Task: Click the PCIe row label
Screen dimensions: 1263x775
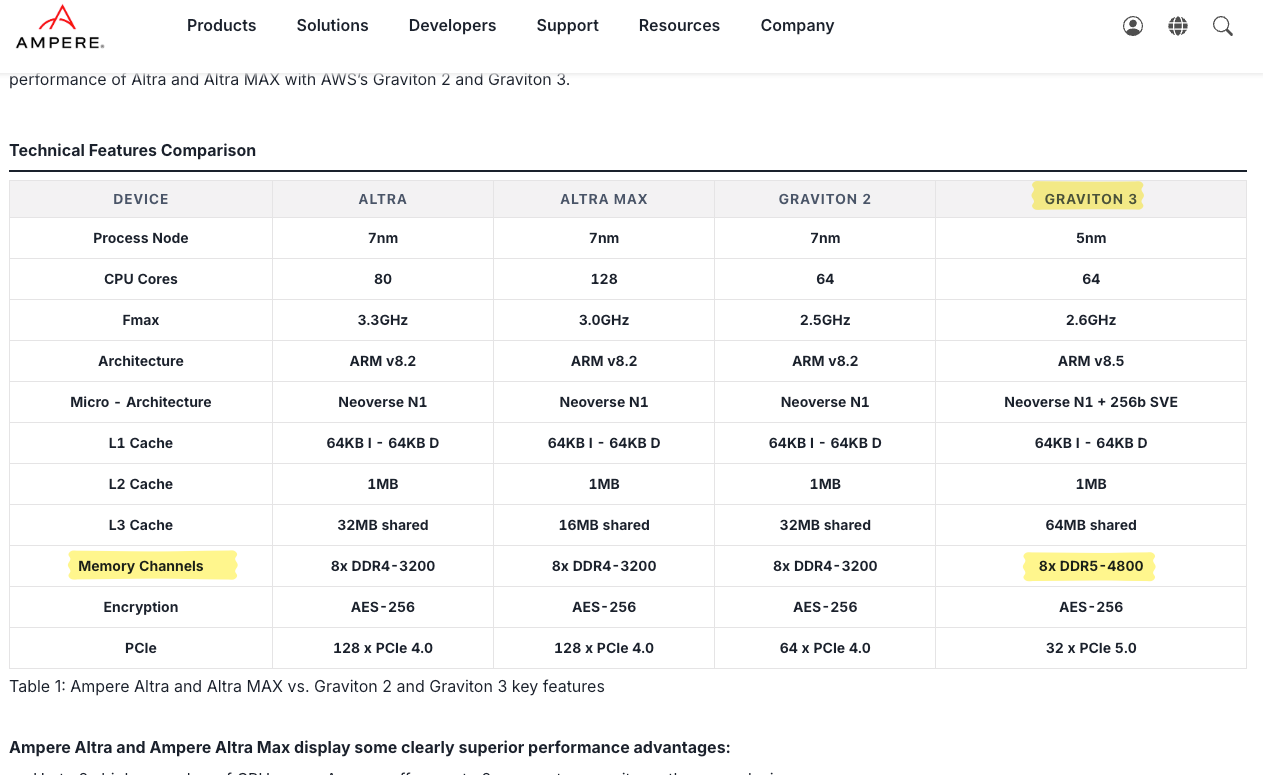Action: [x=141, y=648]
